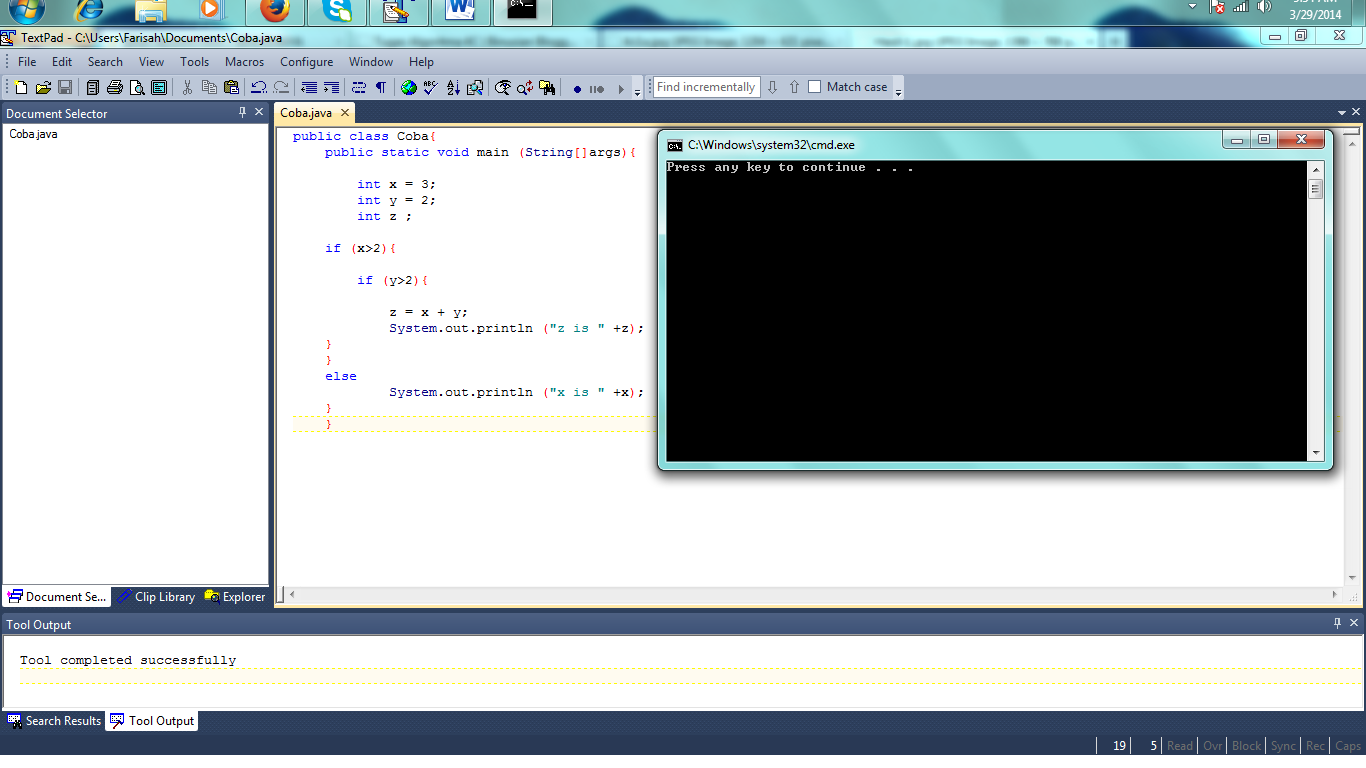Open the Macros menu

[x=245, y=62]
